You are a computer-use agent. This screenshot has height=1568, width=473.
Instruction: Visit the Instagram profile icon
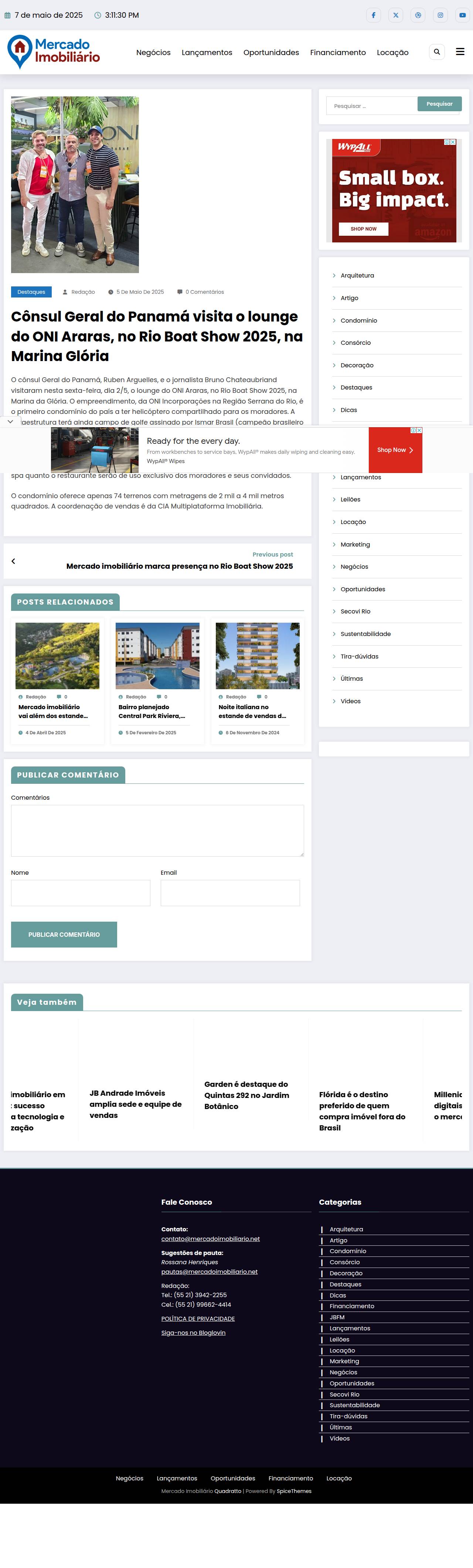point(440,15)
